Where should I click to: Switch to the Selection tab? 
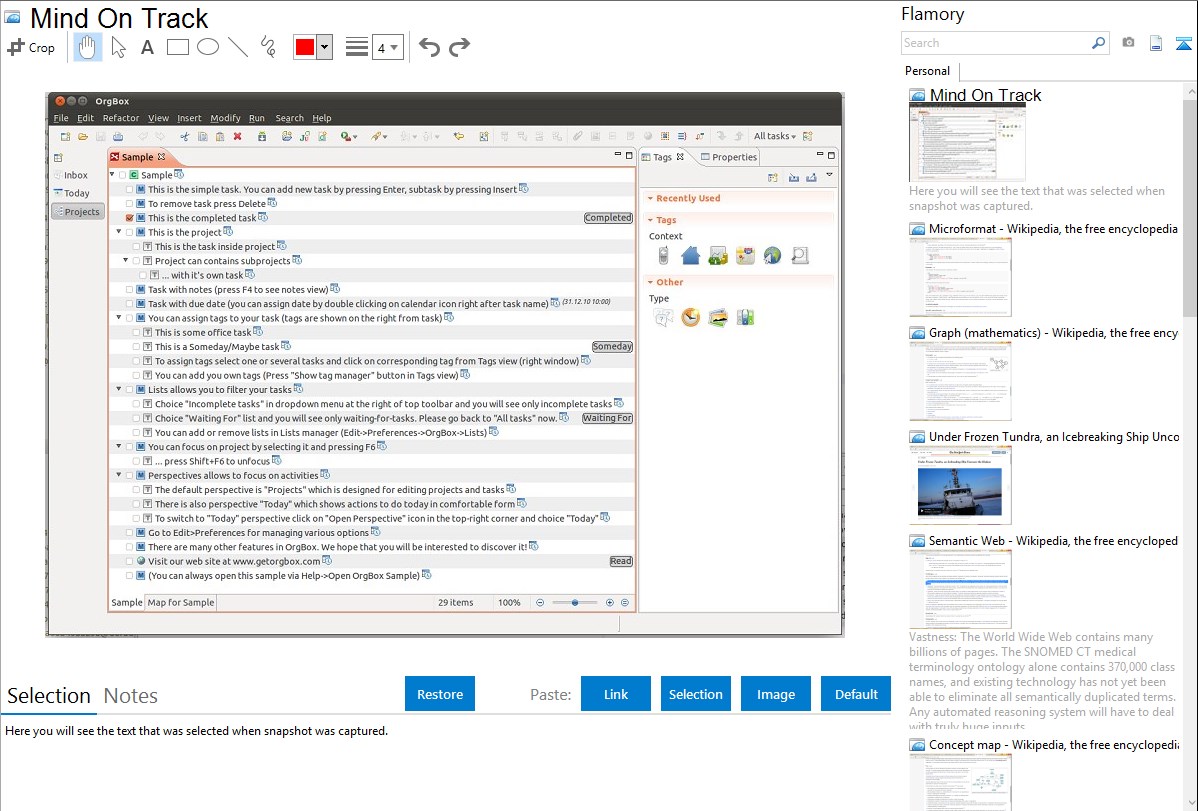(49, 696)
